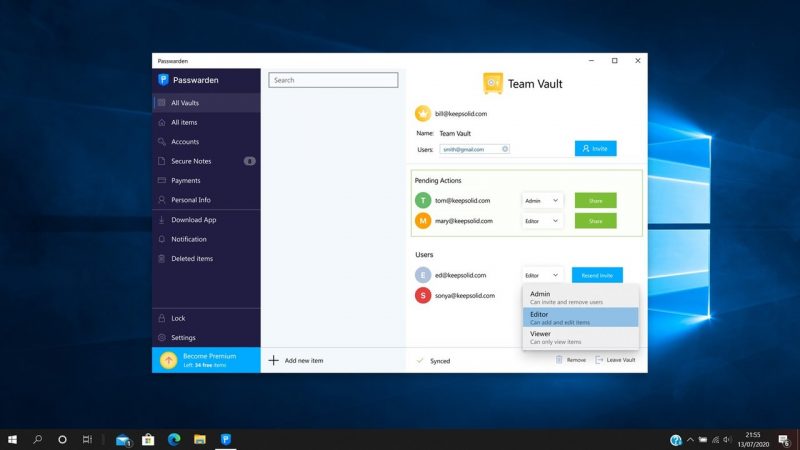Click the Lock padlock icon

[x=162, y=318]
